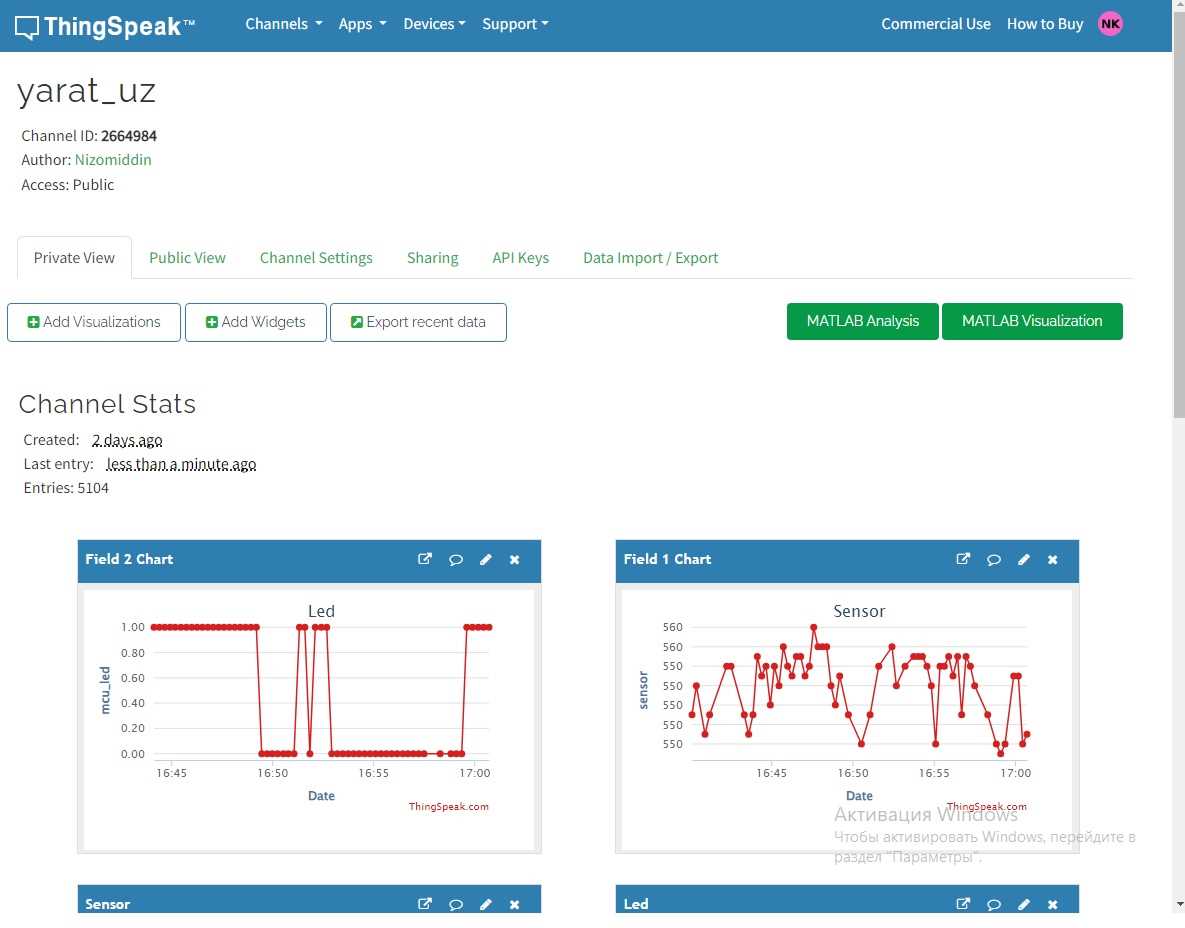Open the Support dropdown menu

click(x=515, y=24)
